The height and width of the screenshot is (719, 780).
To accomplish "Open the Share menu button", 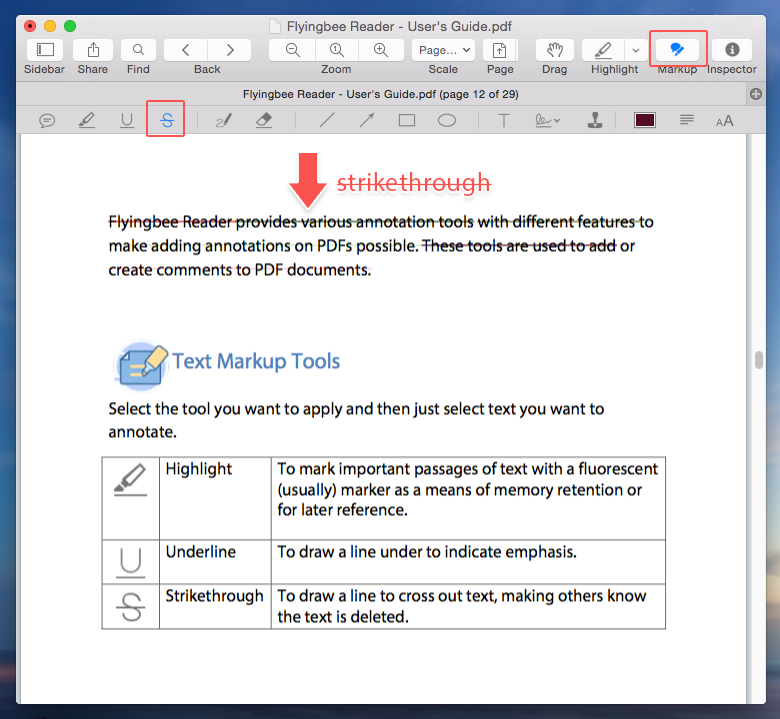I will point(93,50).
